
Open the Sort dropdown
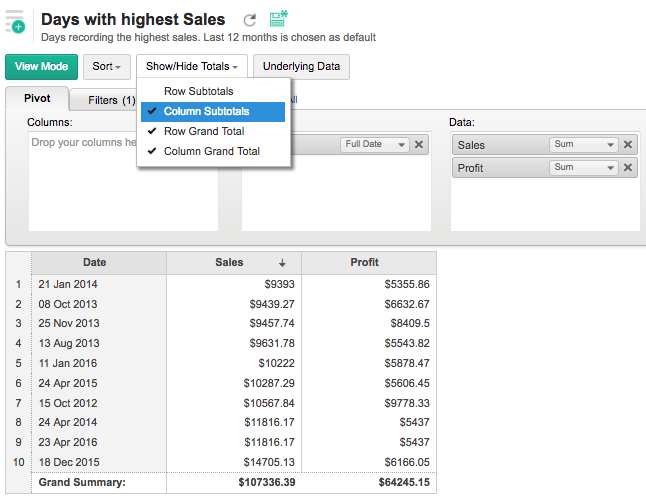(106, 67)
